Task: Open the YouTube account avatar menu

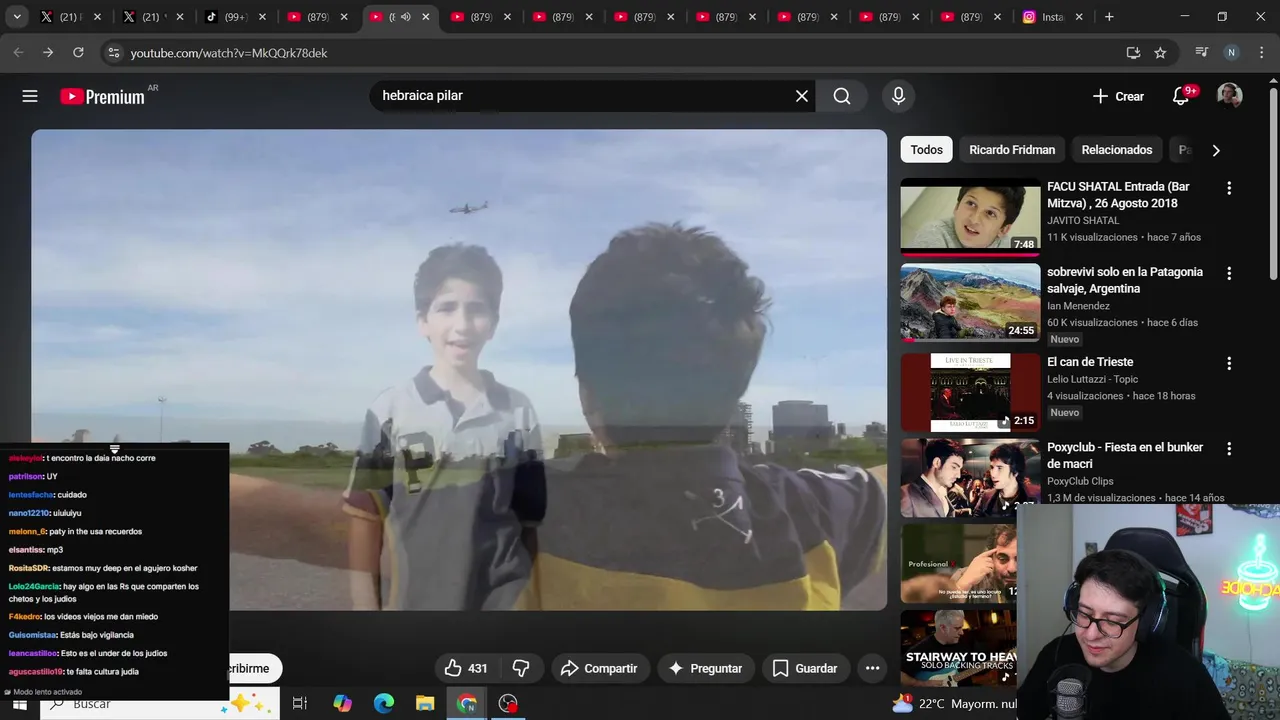Action: [x=1229, y=96]
